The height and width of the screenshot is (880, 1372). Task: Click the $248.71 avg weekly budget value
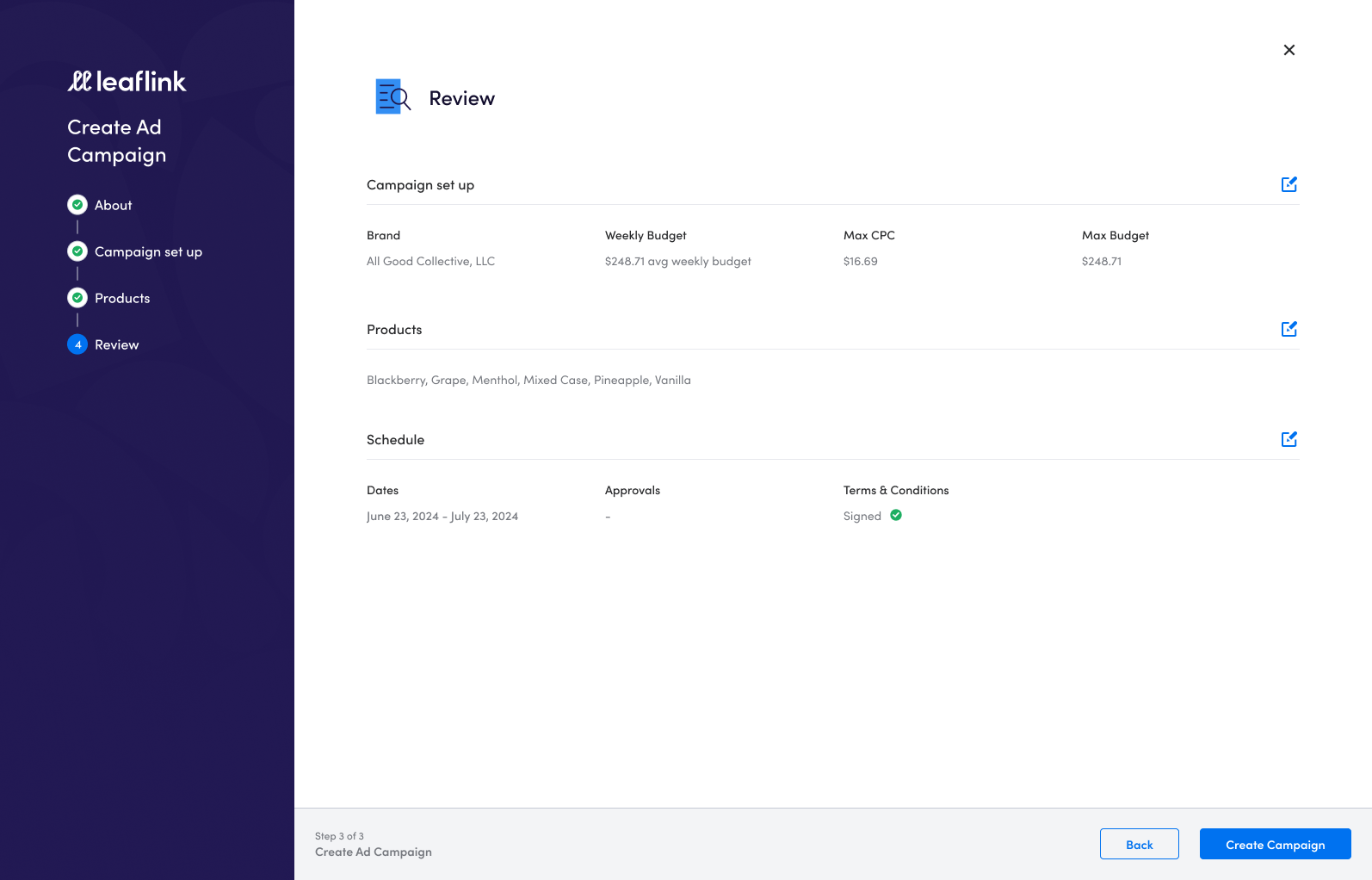coord(677,261)
